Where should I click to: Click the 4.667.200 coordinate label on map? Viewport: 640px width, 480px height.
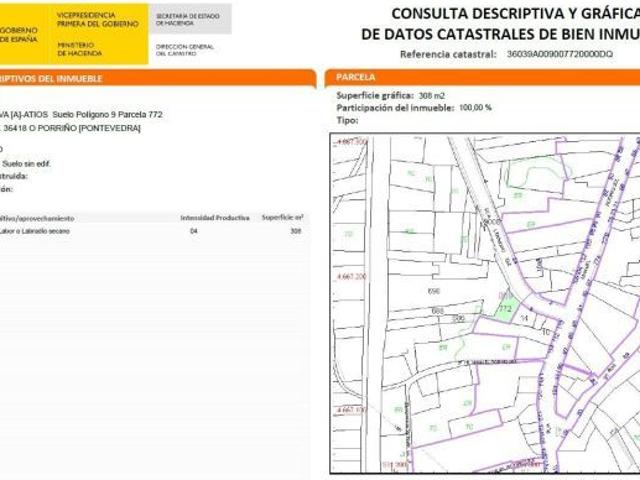pos(353,276)
